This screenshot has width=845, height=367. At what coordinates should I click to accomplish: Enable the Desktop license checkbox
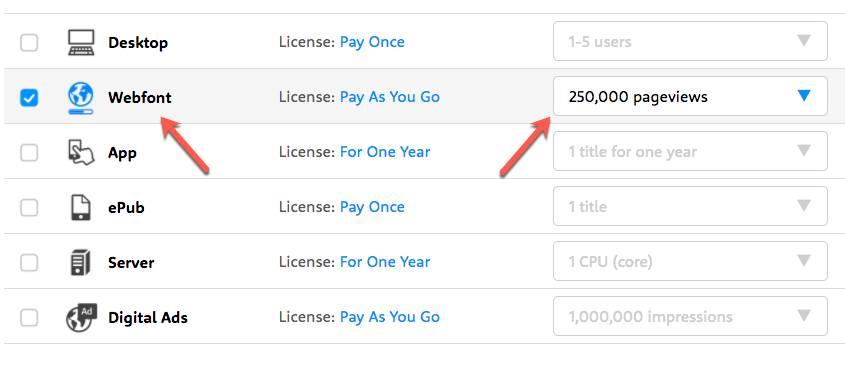pyautogui.click(x=29, y=43)
